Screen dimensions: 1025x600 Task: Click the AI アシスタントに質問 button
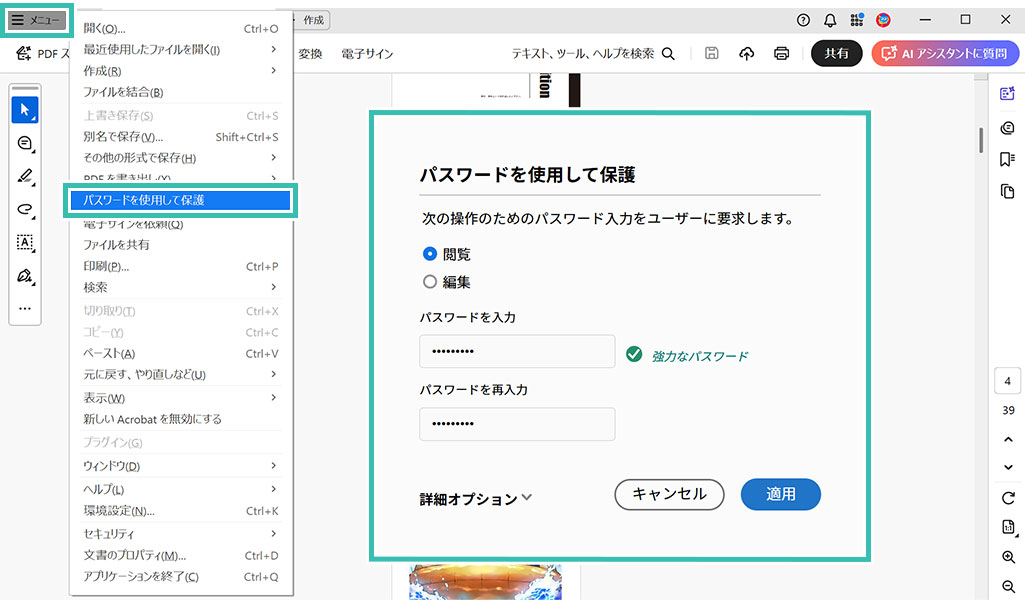pyautogui.click(x=945, y=54)
